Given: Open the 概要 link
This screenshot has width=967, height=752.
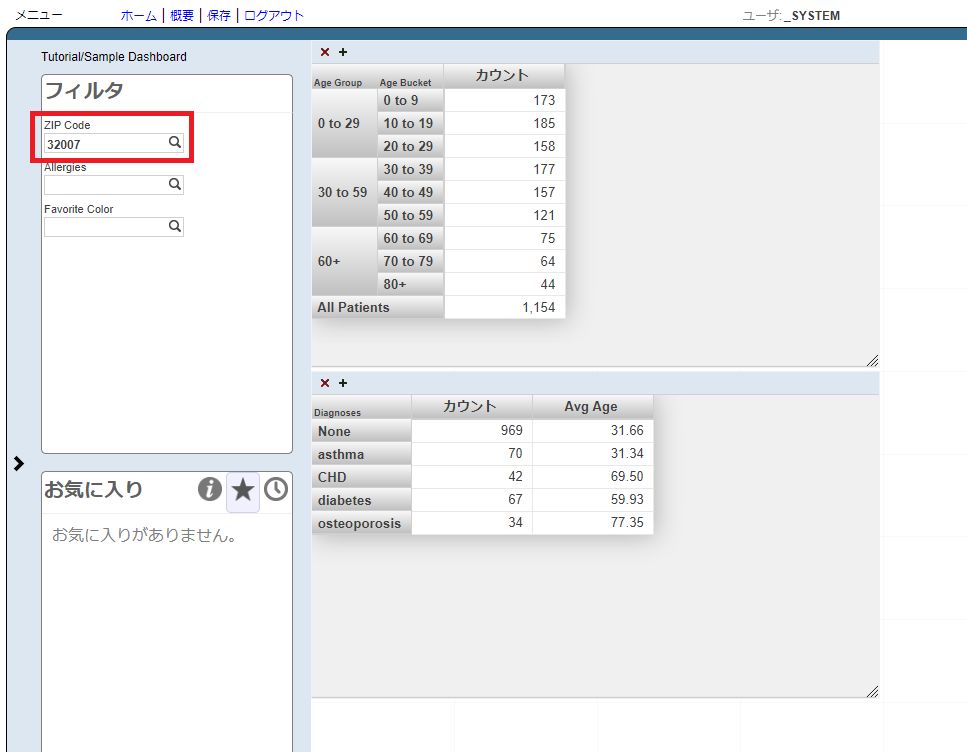Looking at the screenshot, I should click(182, 16).
